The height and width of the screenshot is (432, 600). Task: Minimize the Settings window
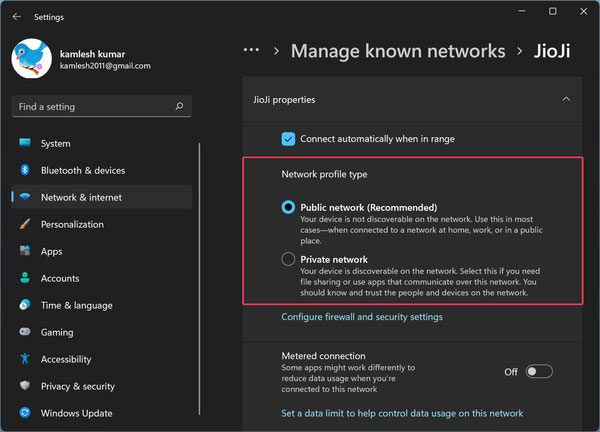pos(522,11)
